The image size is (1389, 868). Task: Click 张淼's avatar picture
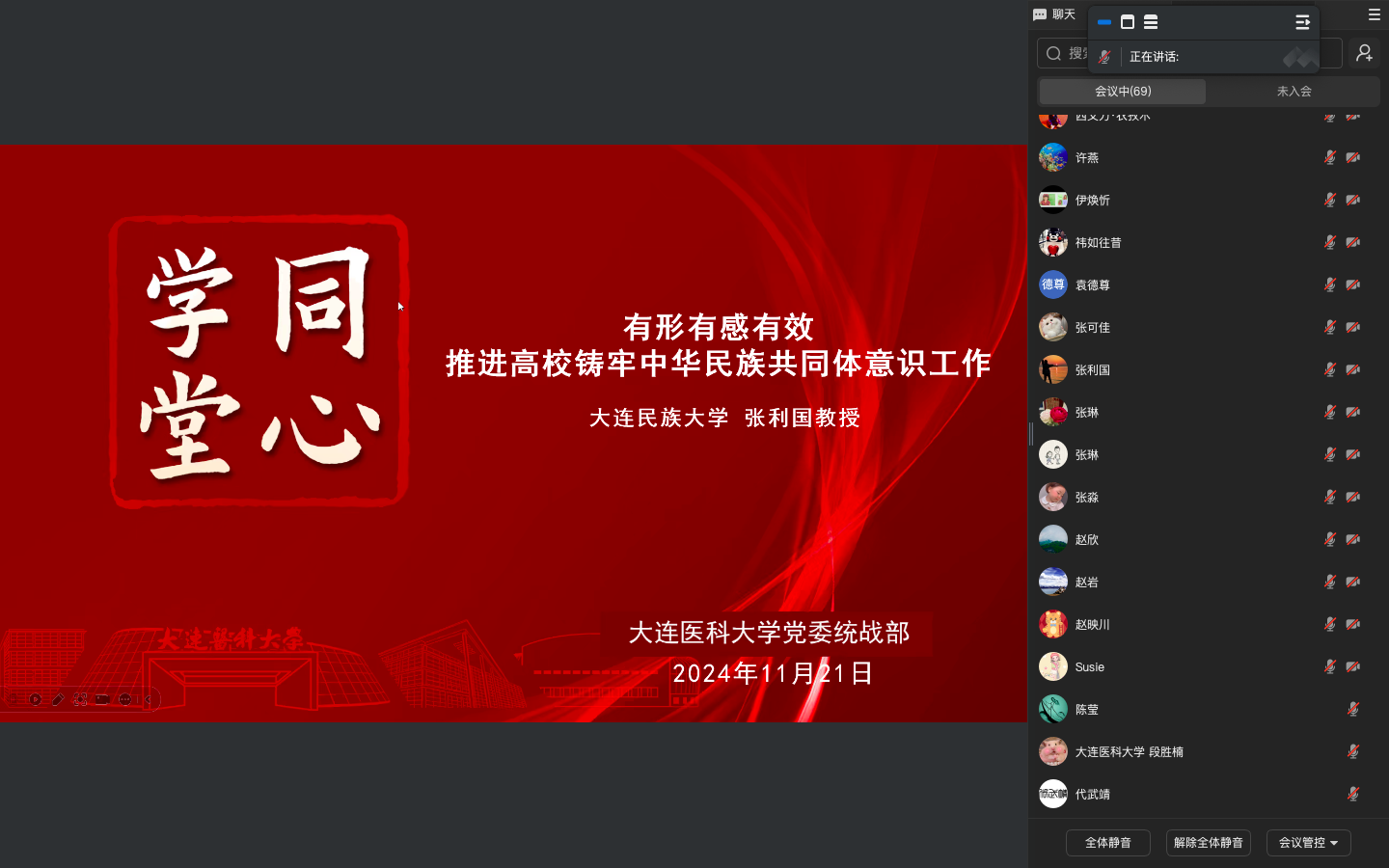(1053, 497)
